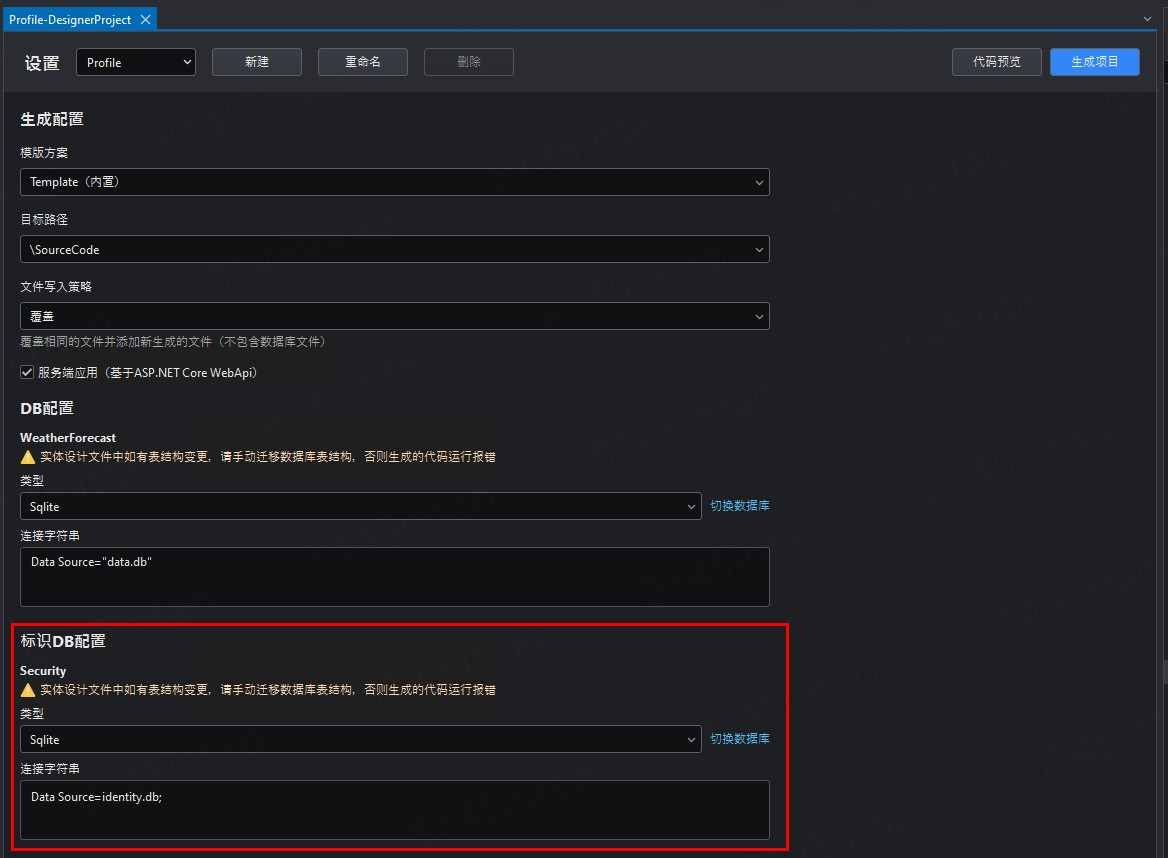
Task: Click the 覆盖相同的文件 hint text
Action: [173, 341]
